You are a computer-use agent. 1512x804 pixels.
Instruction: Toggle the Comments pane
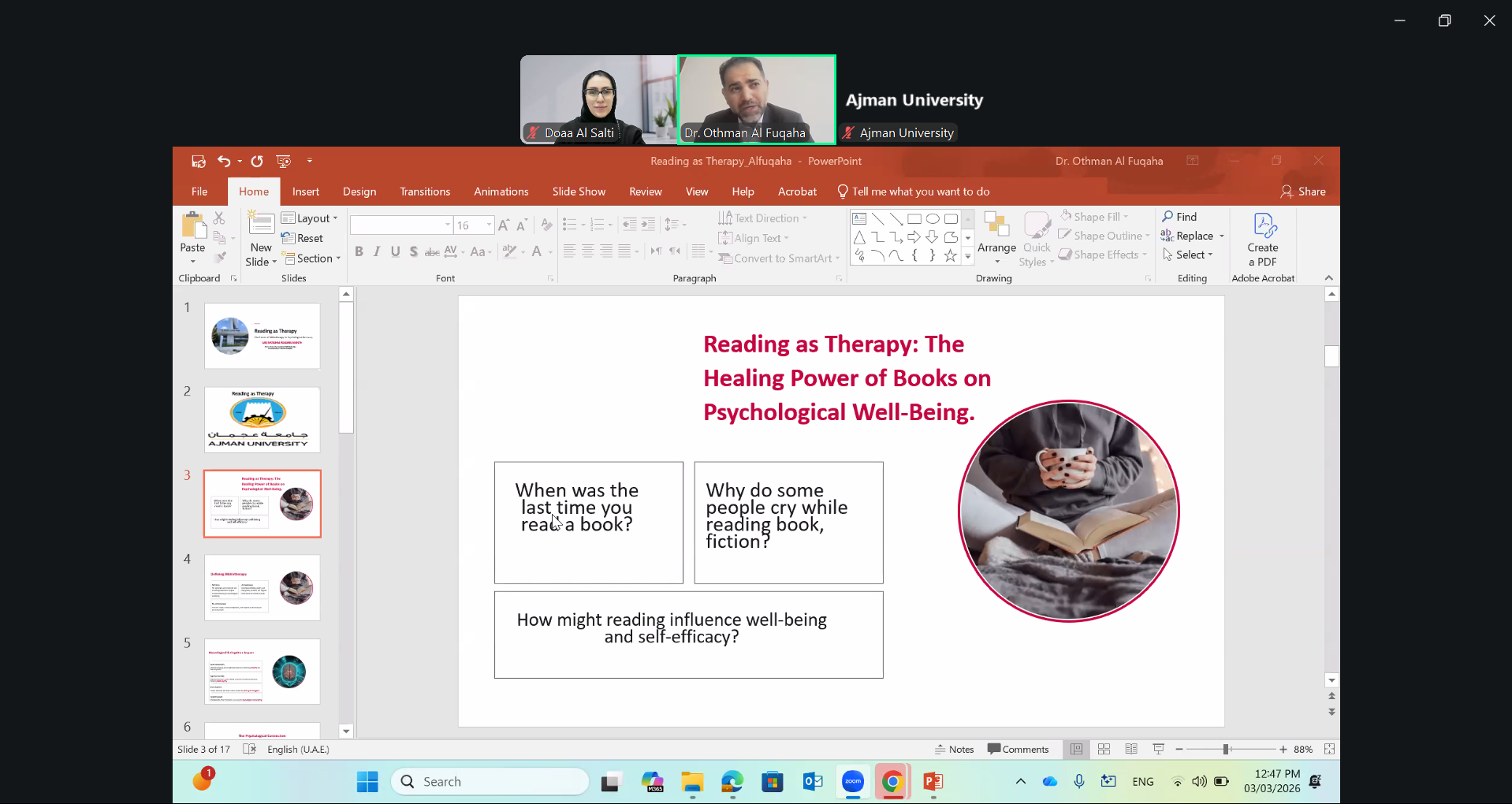click(1018, 749)
